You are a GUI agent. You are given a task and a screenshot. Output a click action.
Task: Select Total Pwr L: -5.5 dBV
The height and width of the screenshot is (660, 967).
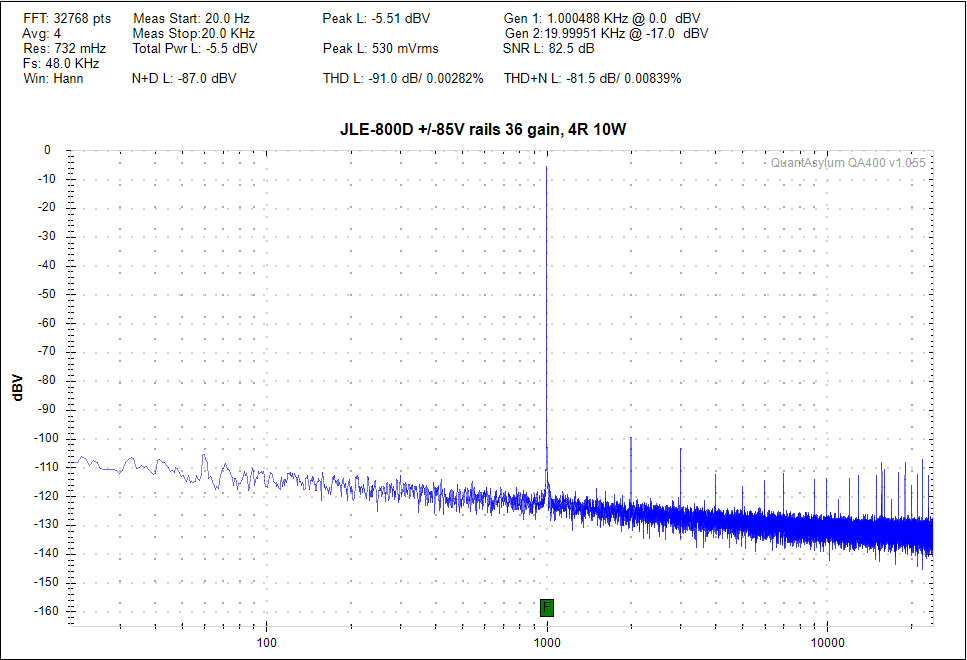click(x=195, y=48)
